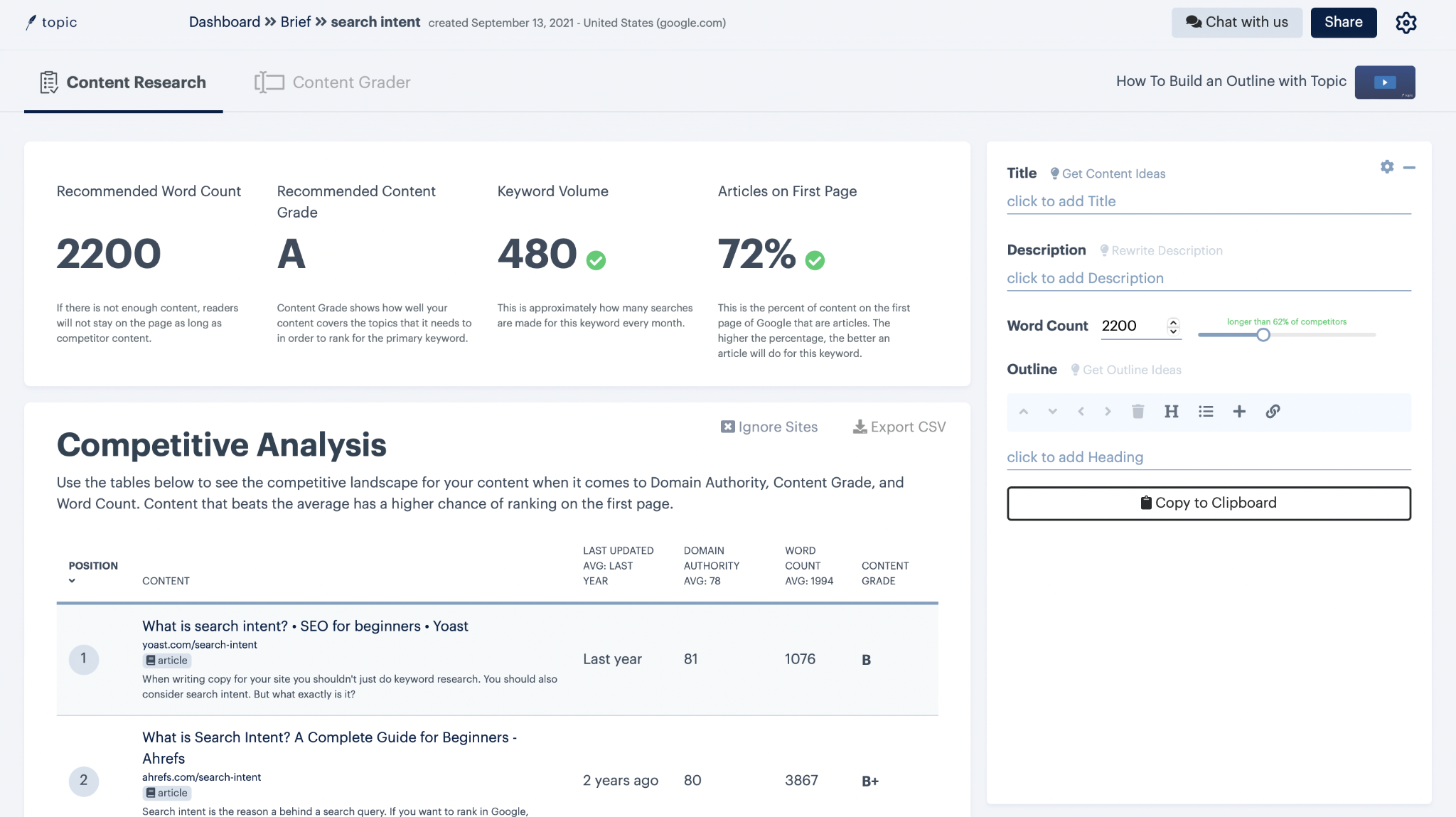The width and height of the screenshot is (1456, 817).
Task: Move outline item up with chevron
Action: (x=1023, y=412)
